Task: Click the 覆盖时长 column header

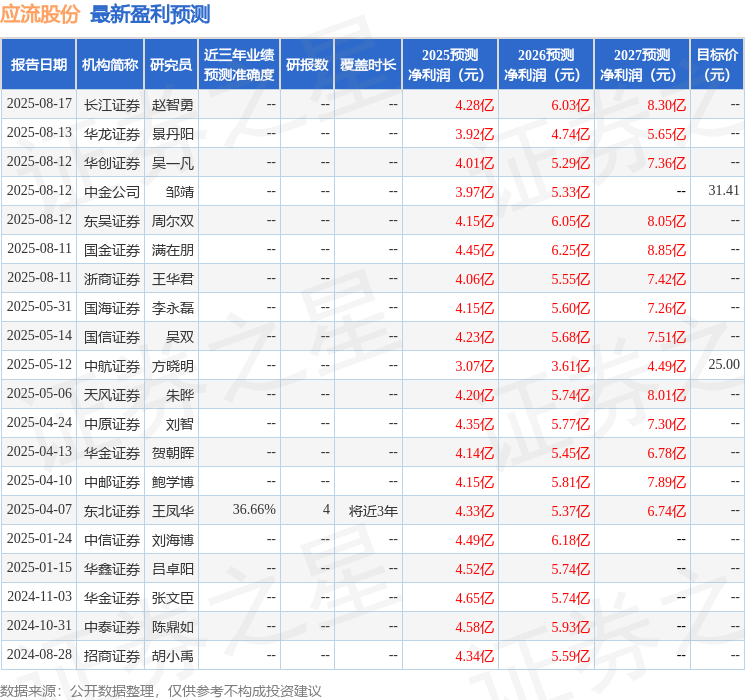Action: [x=368, y=65]
